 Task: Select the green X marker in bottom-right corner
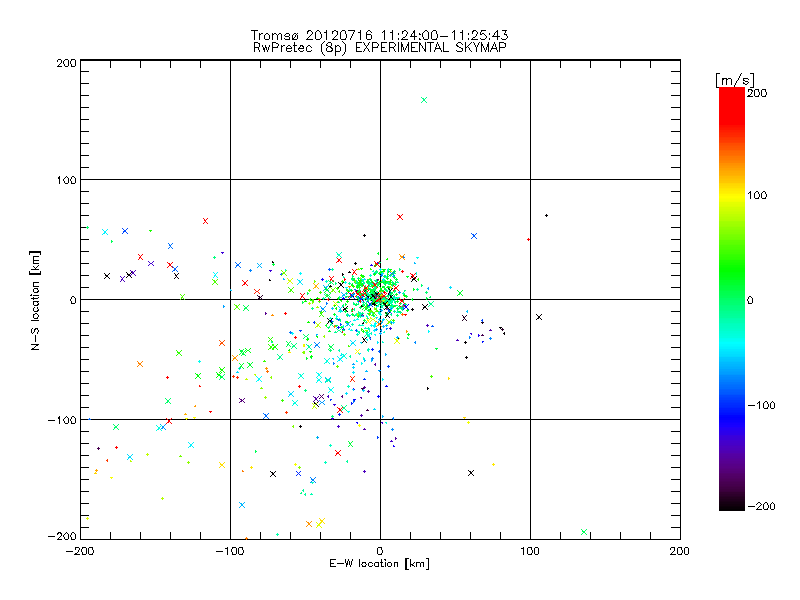(584, 532)
